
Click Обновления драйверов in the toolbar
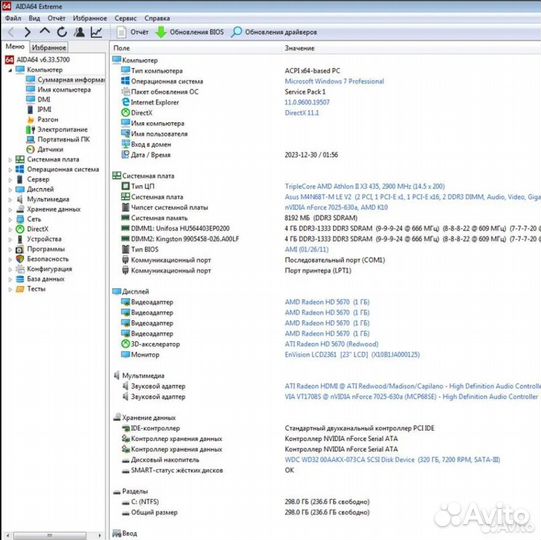point(274,32)
